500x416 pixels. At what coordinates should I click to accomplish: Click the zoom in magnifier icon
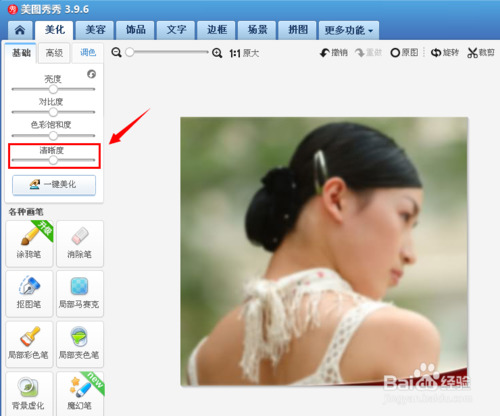click(217, 53)
